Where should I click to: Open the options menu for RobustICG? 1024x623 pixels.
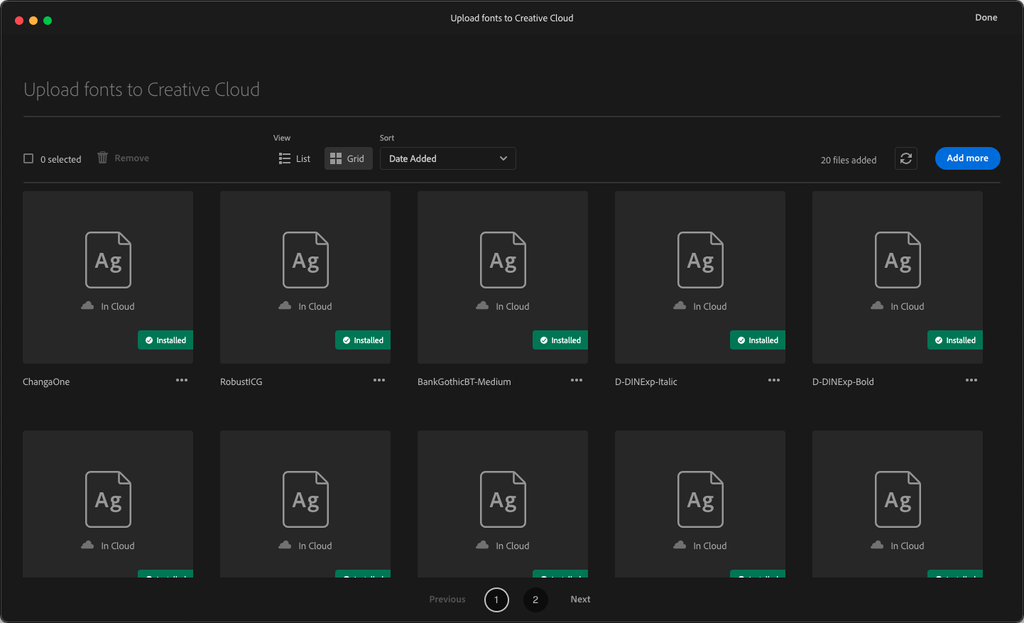coord(379,380)
